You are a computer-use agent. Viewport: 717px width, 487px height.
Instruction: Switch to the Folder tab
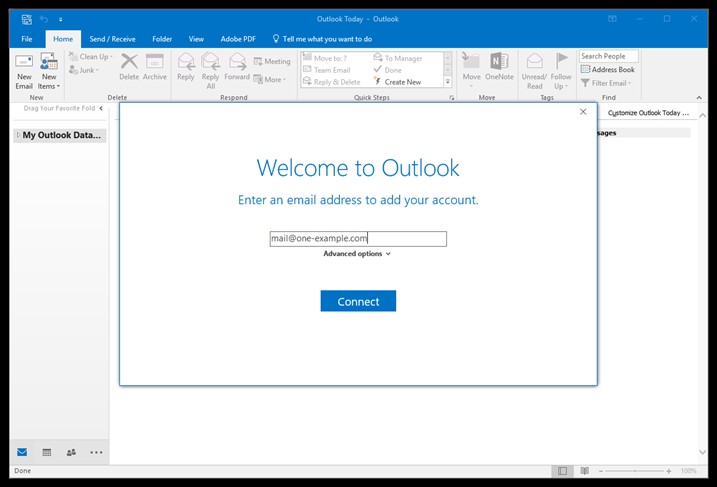point(162,39)
